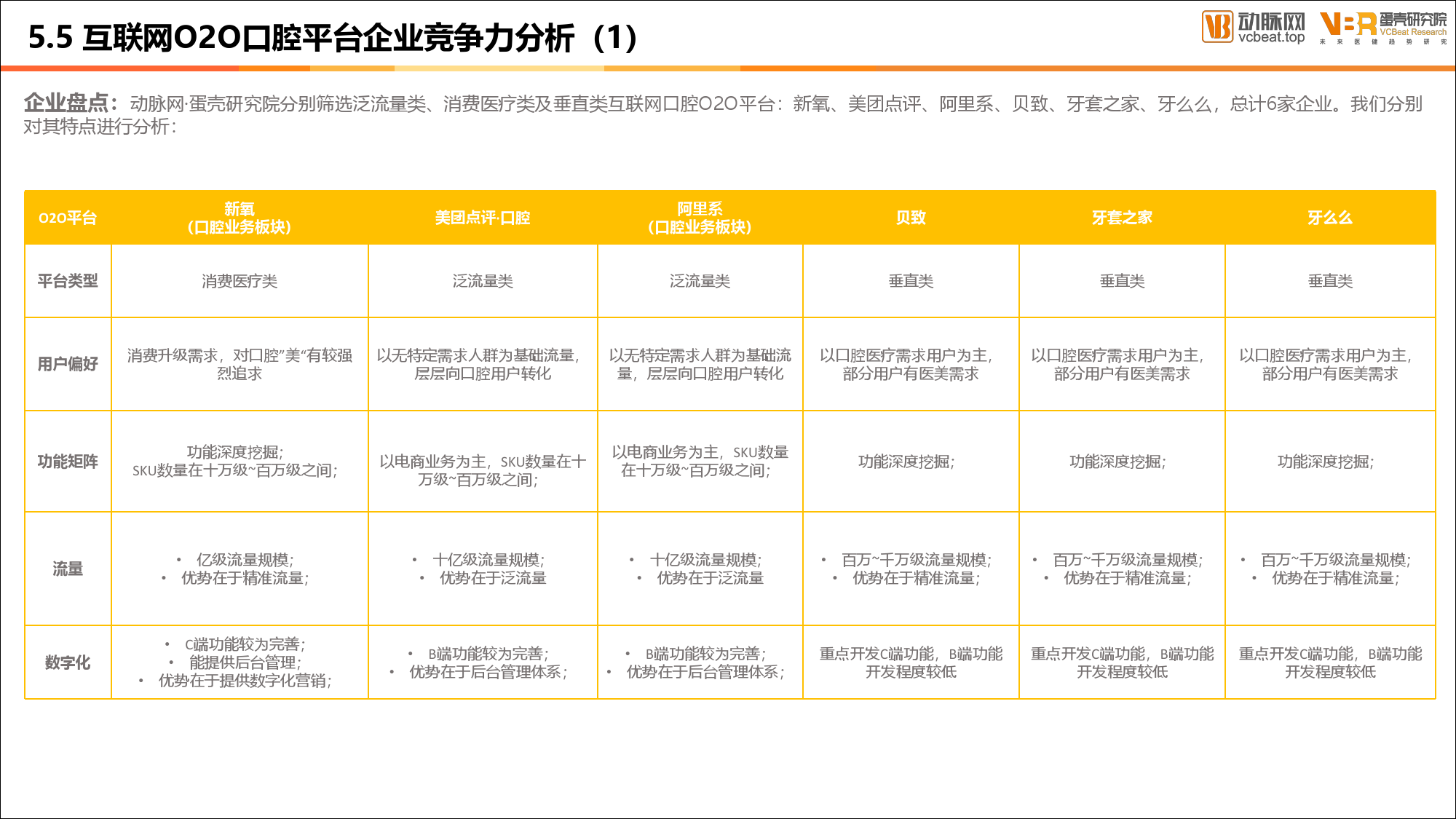This screenshot has width=1456, height=819.
Task: Click 美团点评 以电商业务为主 cell
Action: [483, 462]
